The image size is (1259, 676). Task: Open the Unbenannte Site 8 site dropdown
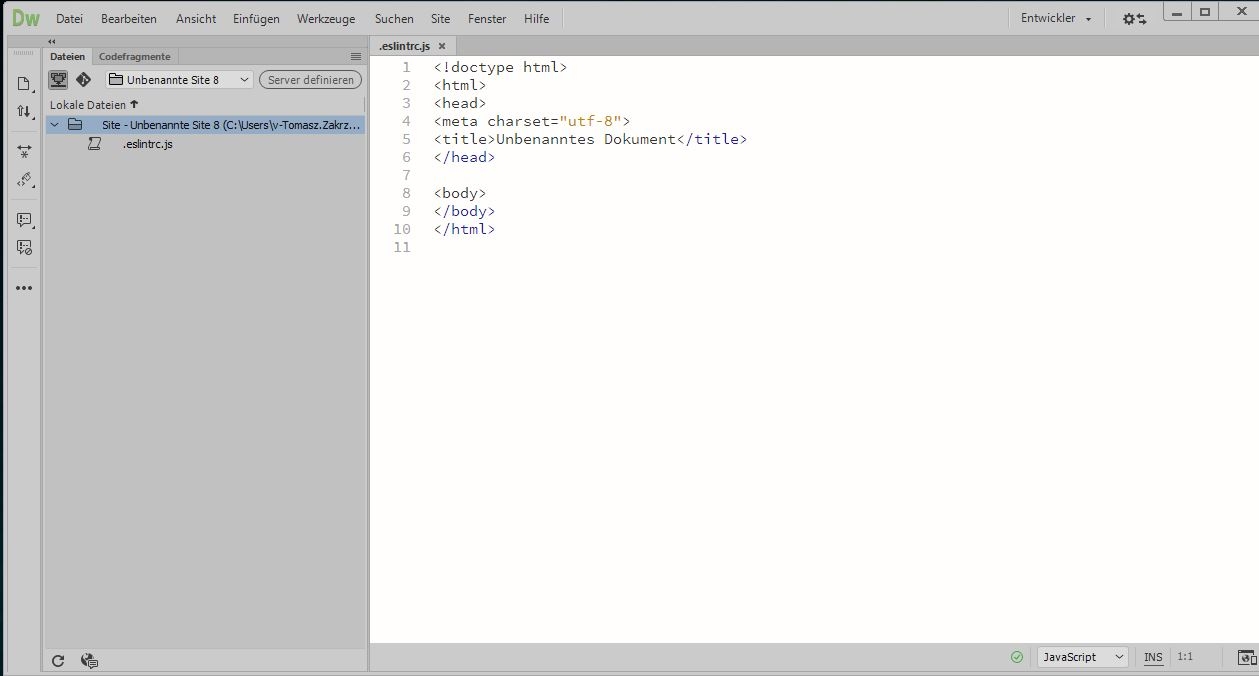(x=178, y=79)
